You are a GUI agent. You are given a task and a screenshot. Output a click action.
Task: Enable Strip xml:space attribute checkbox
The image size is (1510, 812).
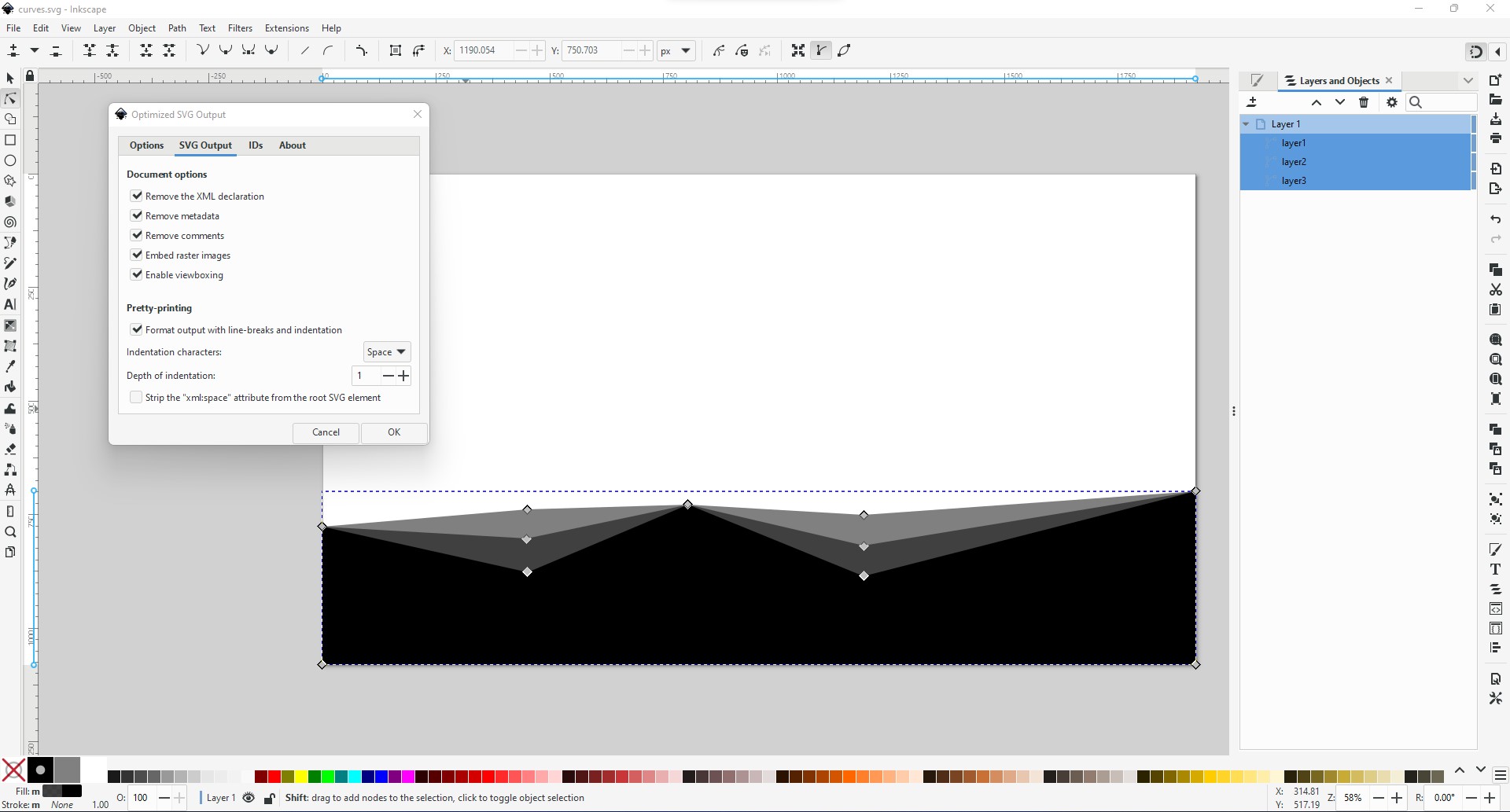(136, 397)
